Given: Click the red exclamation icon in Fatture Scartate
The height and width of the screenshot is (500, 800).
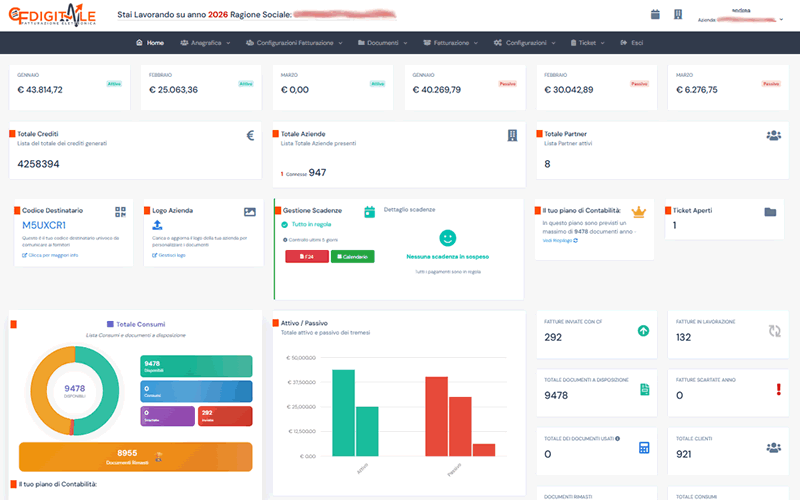Looking at the screenshot, I should 777,389.
